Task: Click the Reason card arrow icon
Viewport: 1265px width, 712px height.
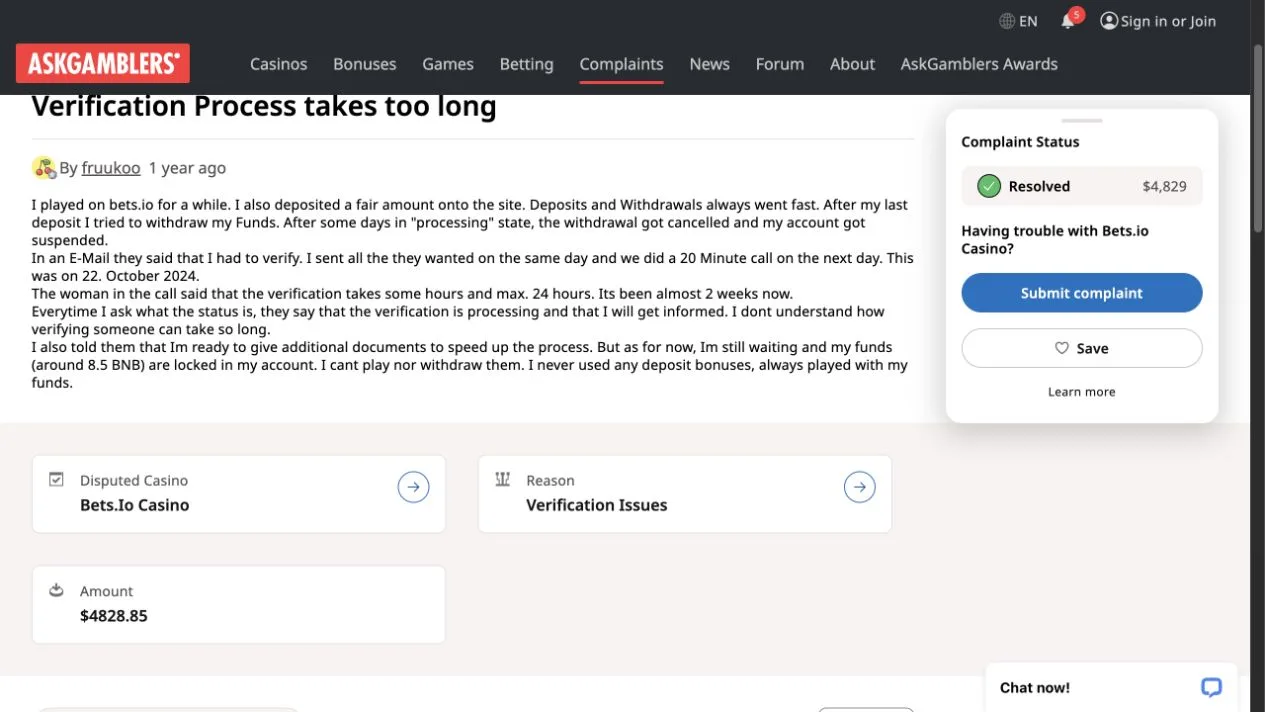Action: [x=859, y=487]
